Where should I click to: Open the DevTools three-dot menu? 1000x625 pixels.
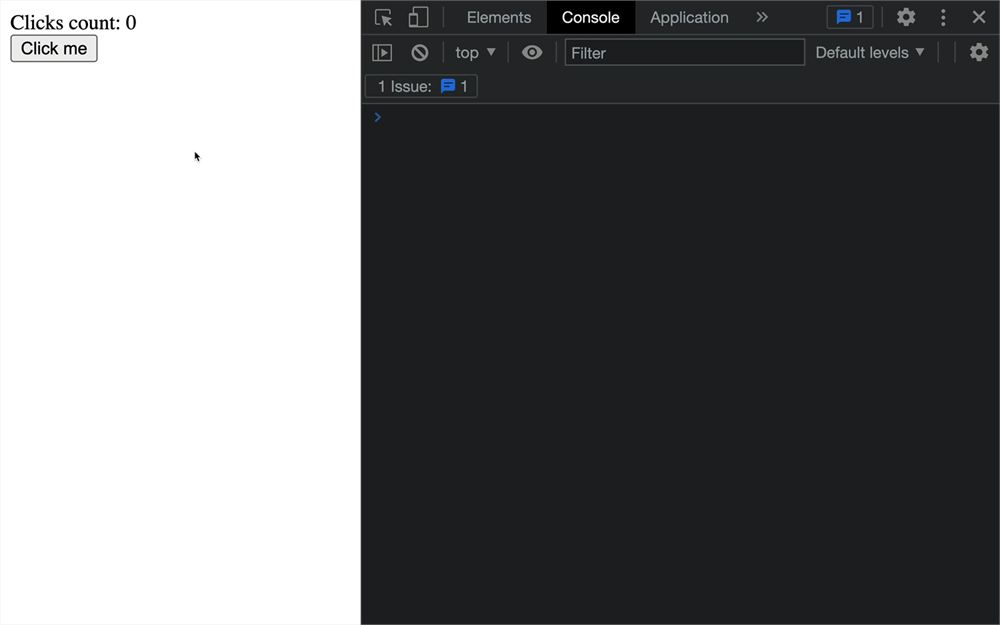pos(943,17)
